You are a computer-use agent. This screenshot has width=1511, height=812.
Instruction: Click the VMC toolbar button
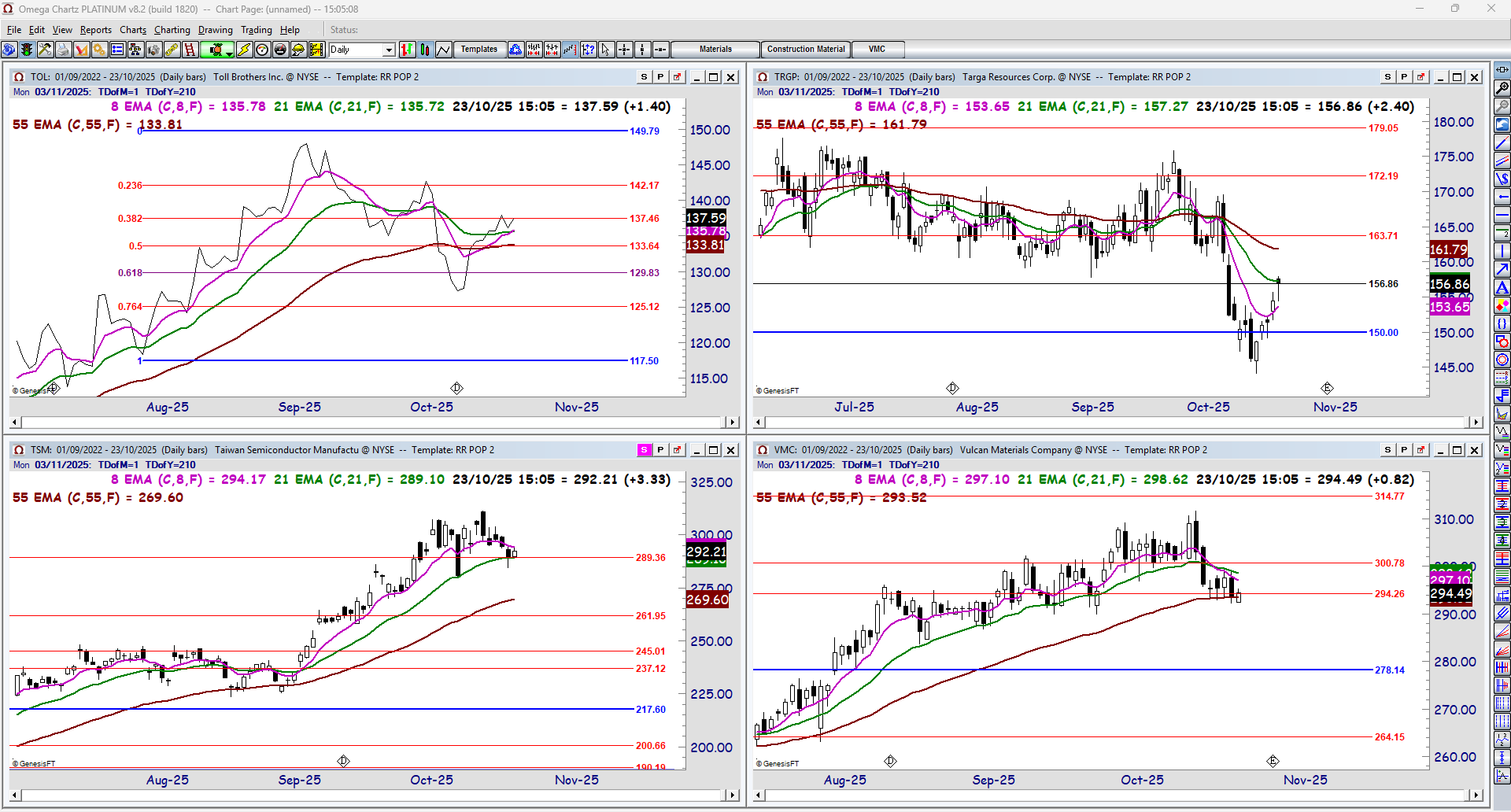point(877,50)
